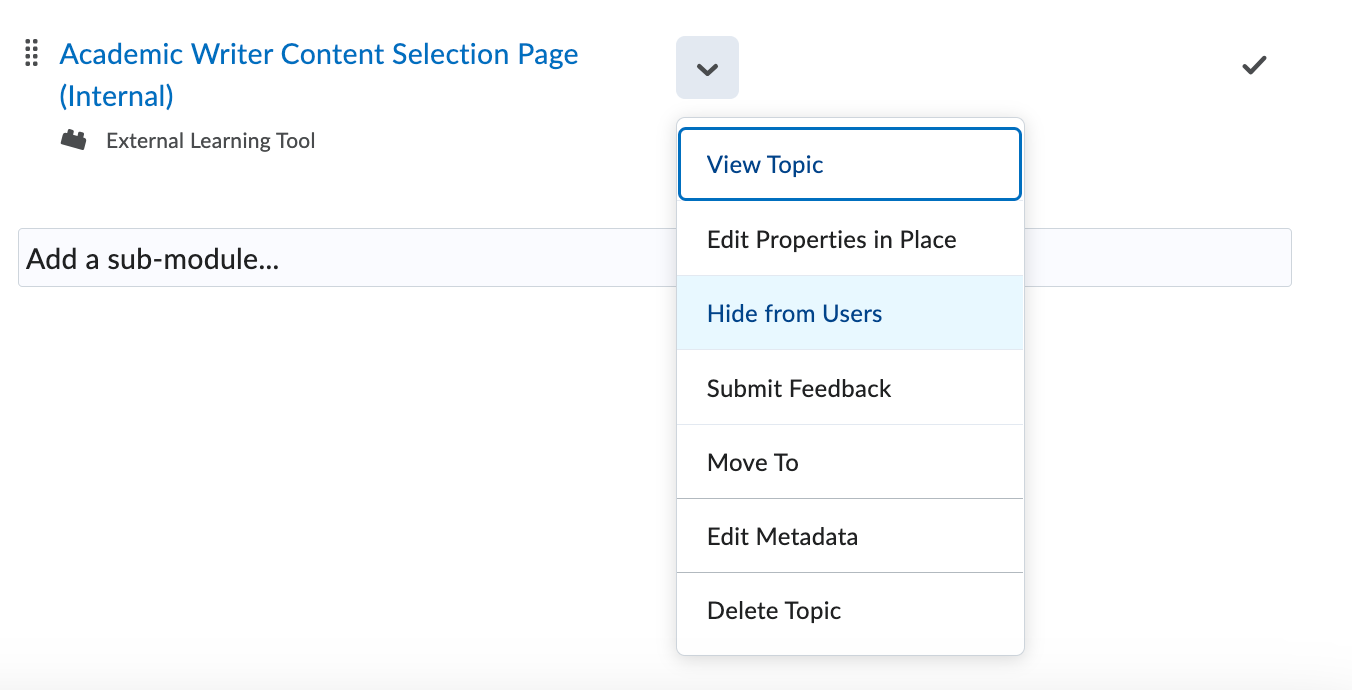
Task: Choose Move To from context menu
Action: coord(850,462)
